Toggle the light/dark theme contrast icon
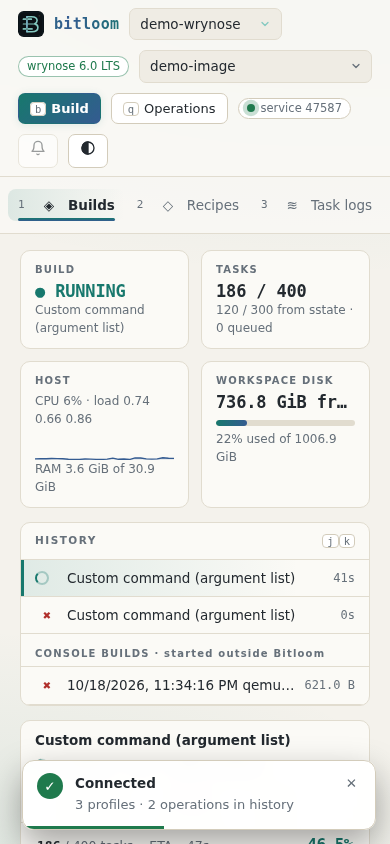The image size is (390, 844). pos(88,151)
